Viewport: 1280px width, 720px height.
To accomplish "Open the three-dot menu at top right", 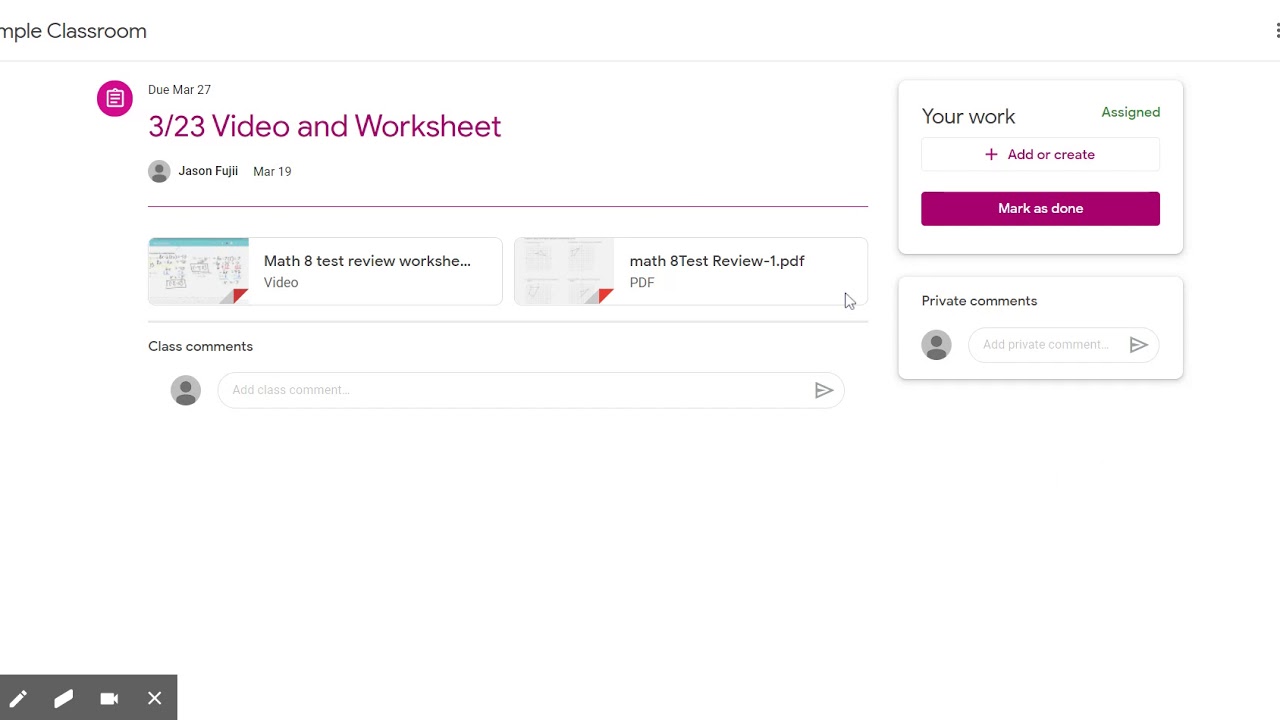I will pos(1277,31).
